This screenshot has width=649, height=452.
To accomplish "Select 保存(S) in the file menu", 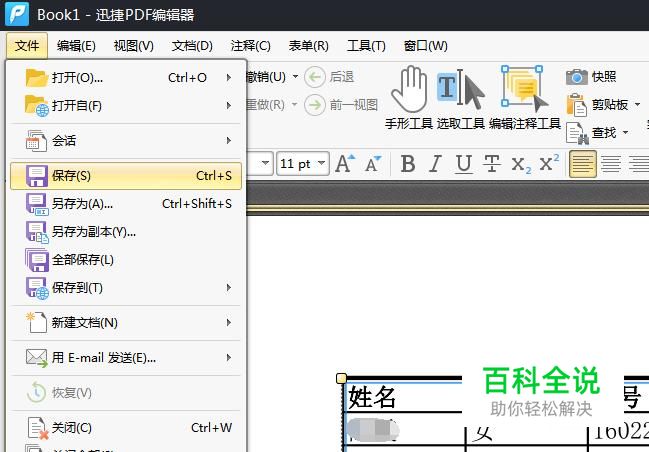I will click(x=125, y=176).
